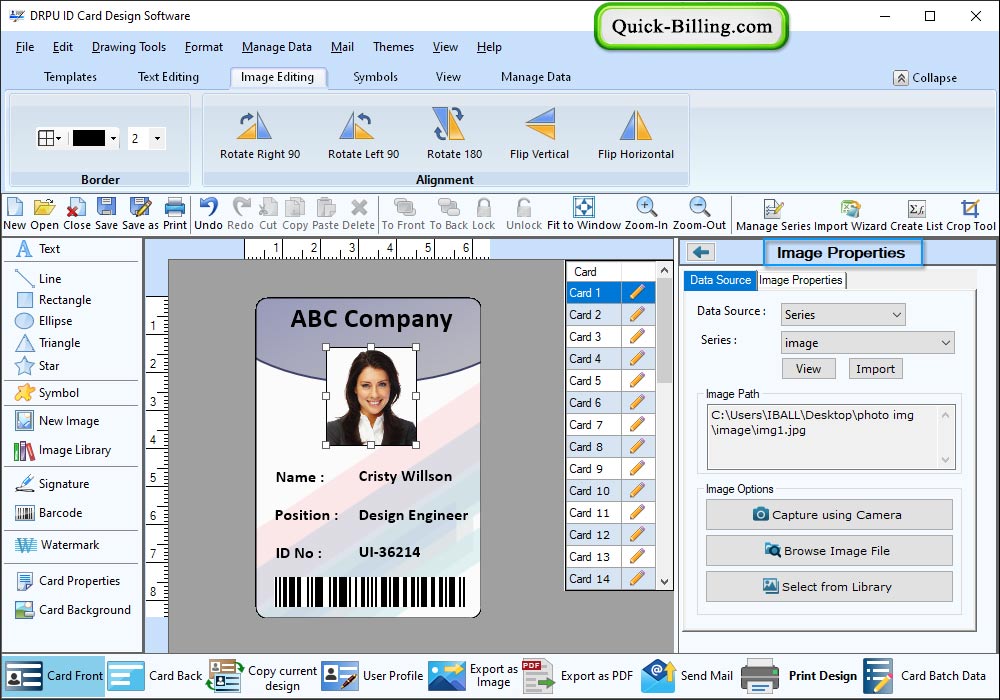Flip the image vertically

[x=539, y=135]
